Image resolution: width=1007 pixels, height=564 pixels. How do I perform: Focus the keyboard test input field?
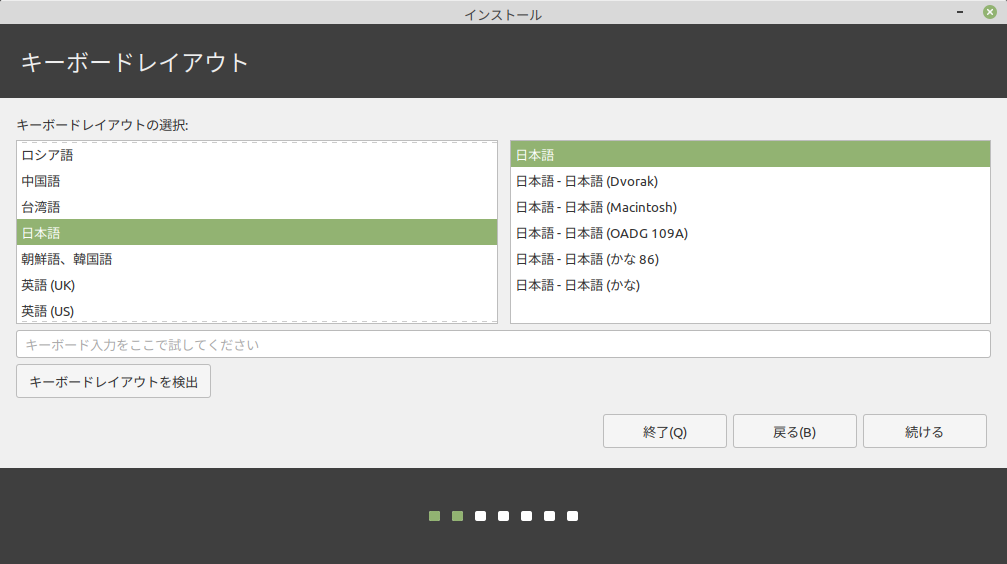[503, 344]
